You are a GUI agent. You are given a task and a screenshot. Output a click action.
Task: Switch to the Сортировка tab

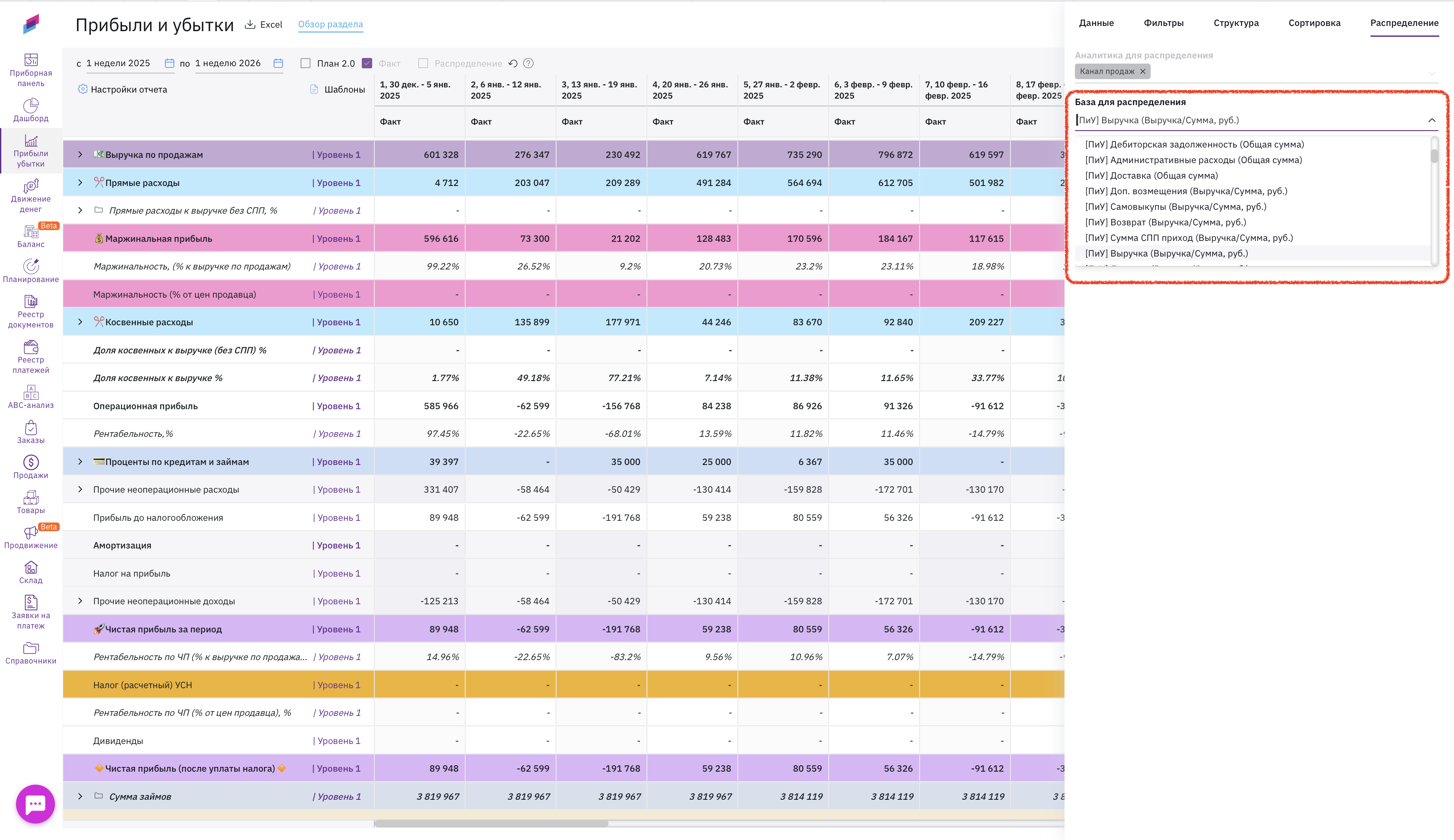[1314, 23]
